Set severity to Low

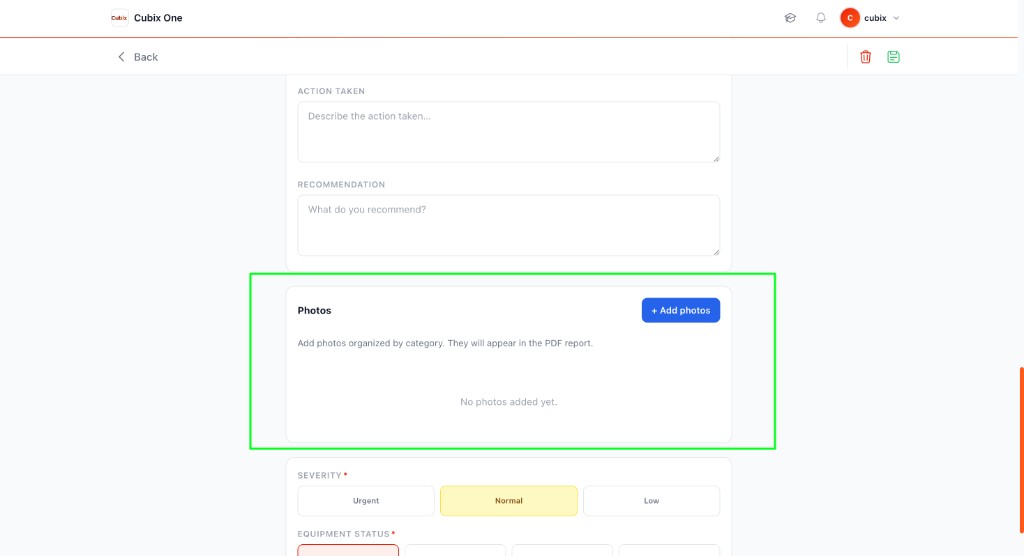pyautogui.click(x=651, y=500)
